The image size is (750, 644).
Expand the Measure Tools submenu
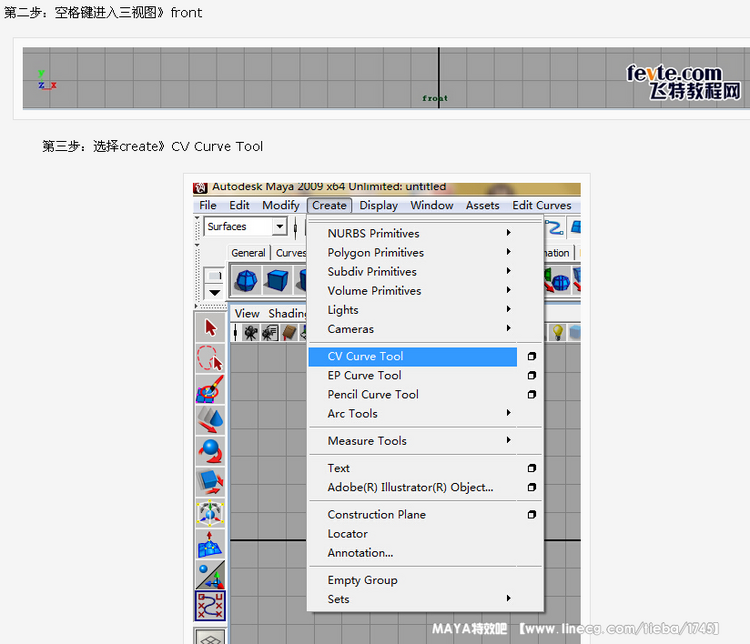click(509, 440)
